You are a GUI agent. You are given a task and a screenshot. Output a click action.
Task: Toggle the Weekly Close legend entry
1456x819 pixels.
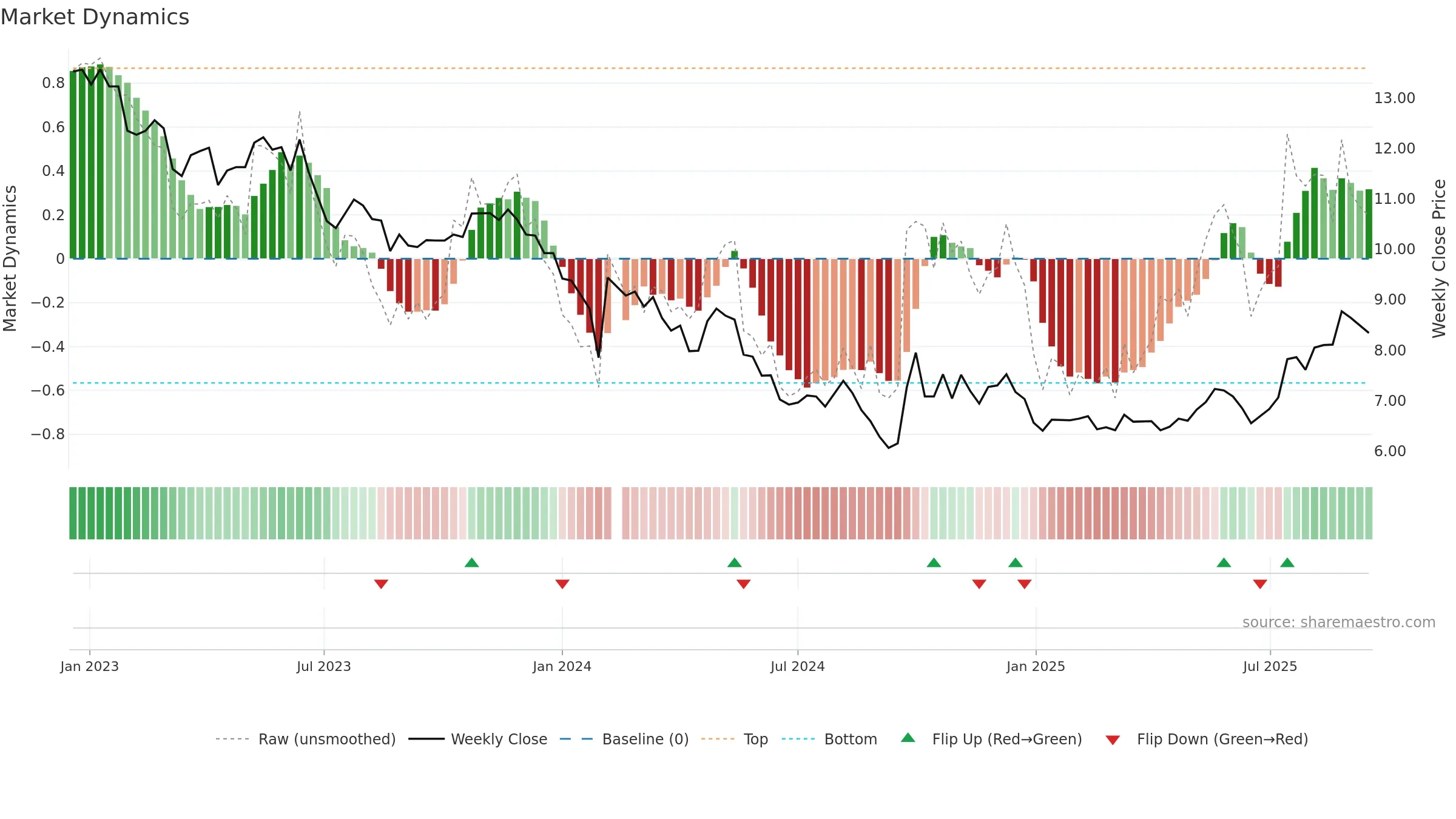[499, 739]
